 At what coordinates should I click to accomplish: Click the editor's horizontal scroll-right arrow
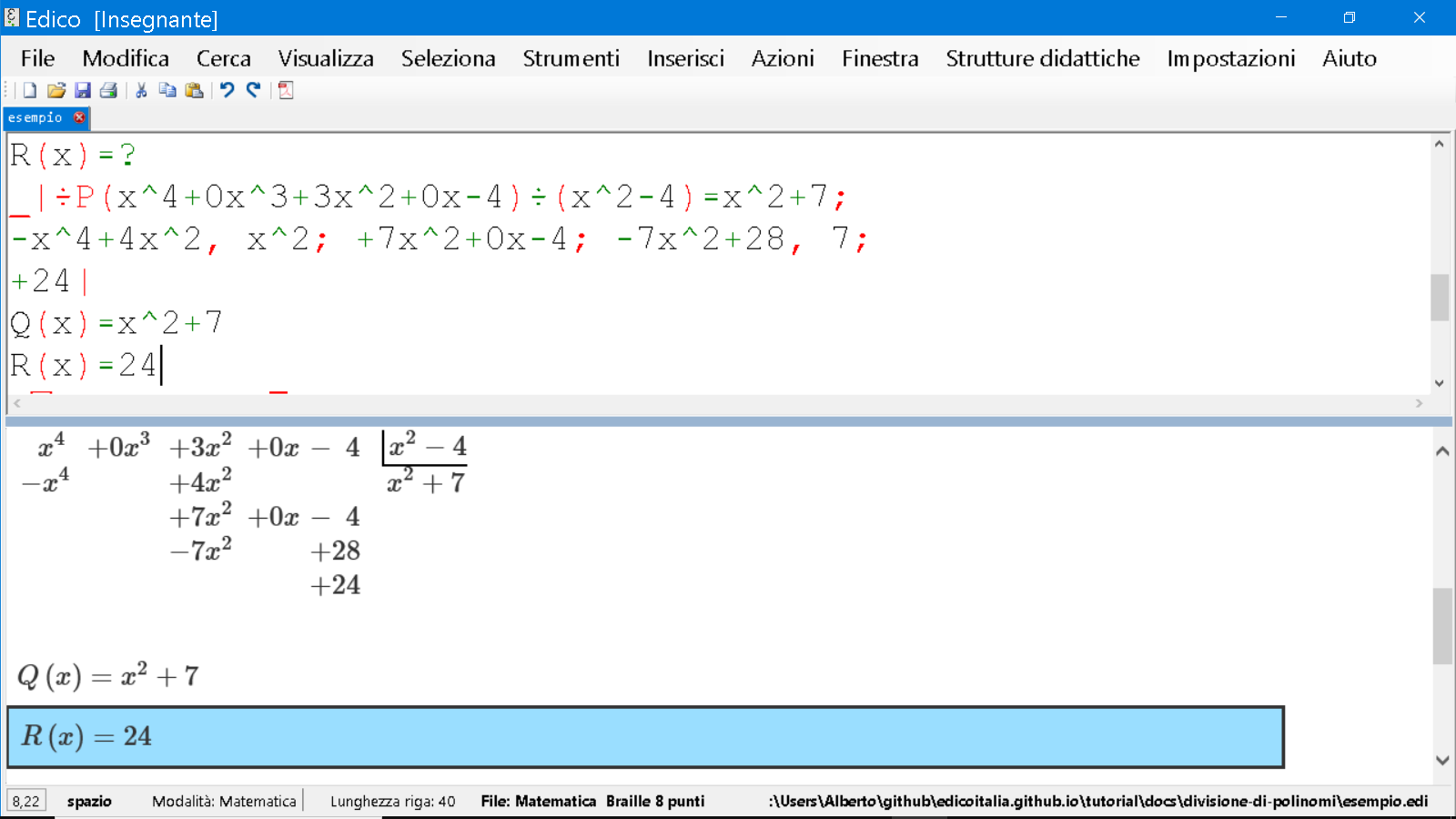[1419, 403]
